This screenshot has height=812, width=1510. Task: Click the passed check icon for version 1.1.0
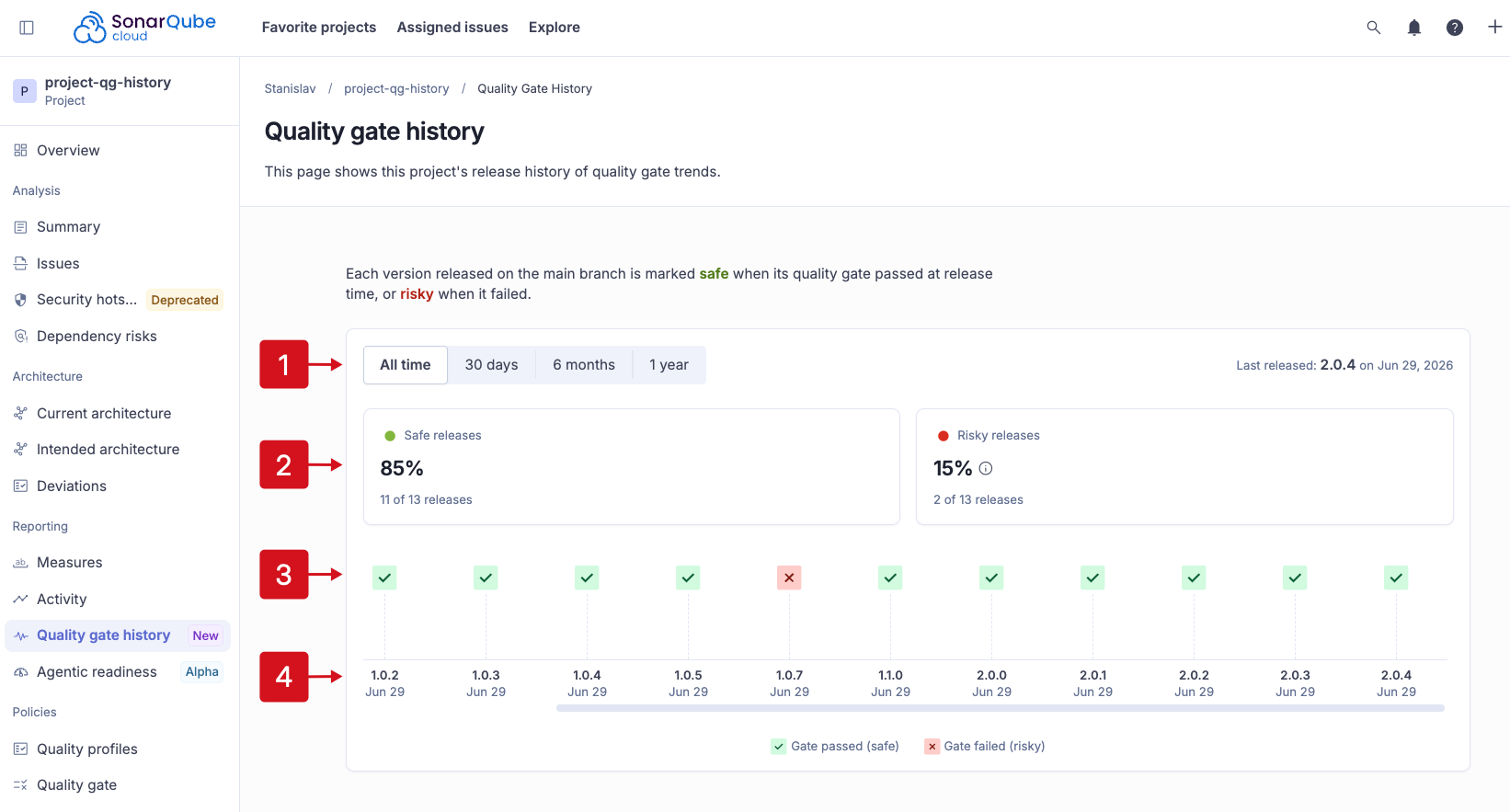[890, 578]
